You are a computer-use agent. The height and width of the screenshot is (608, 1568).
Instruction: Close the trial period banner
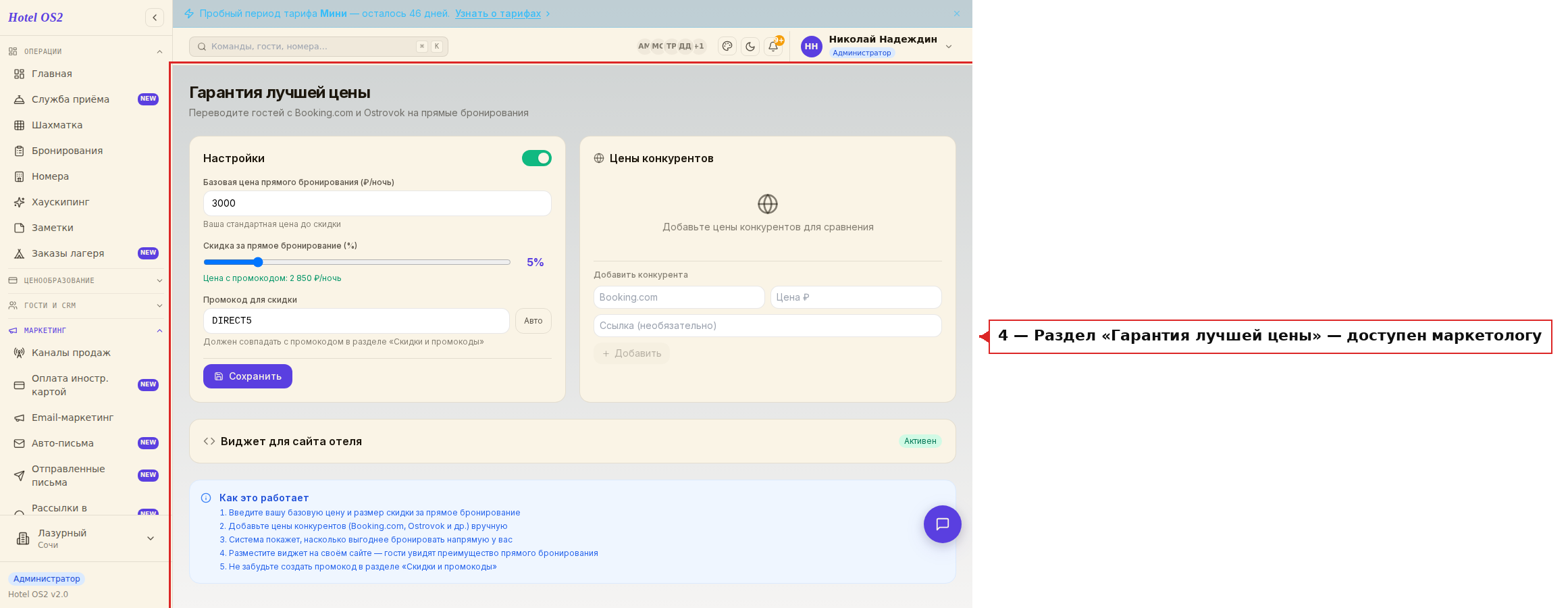tap(957, 14)
